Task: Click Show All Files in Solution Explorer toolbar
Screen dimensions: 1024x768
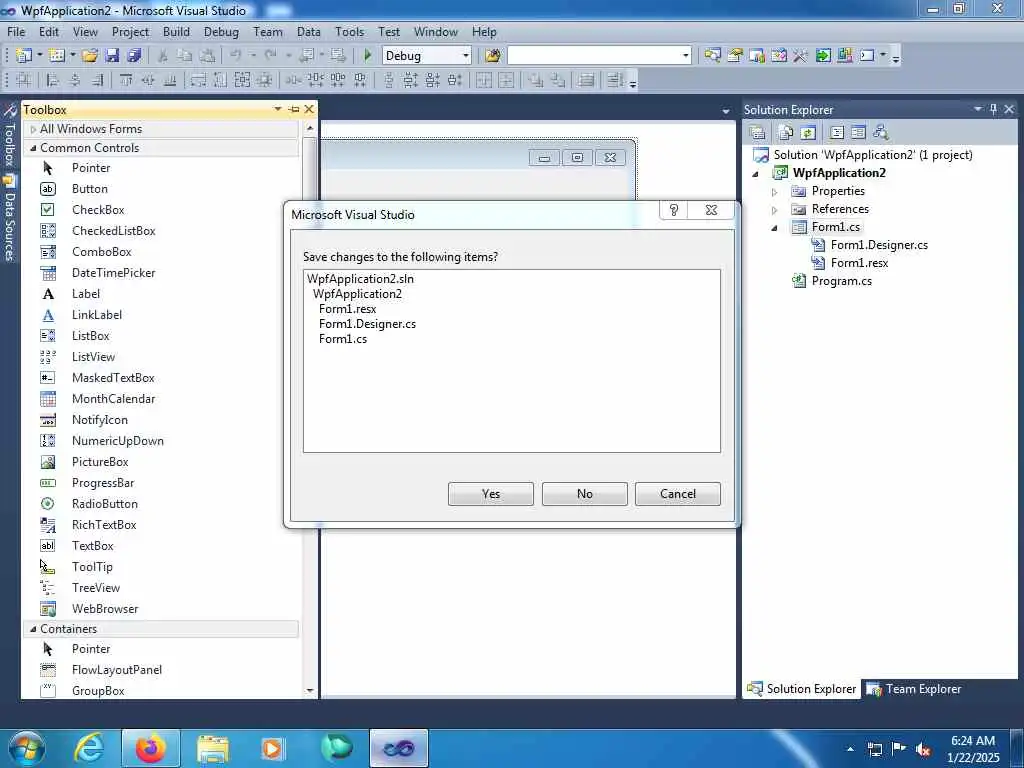Action: (786, 133)
